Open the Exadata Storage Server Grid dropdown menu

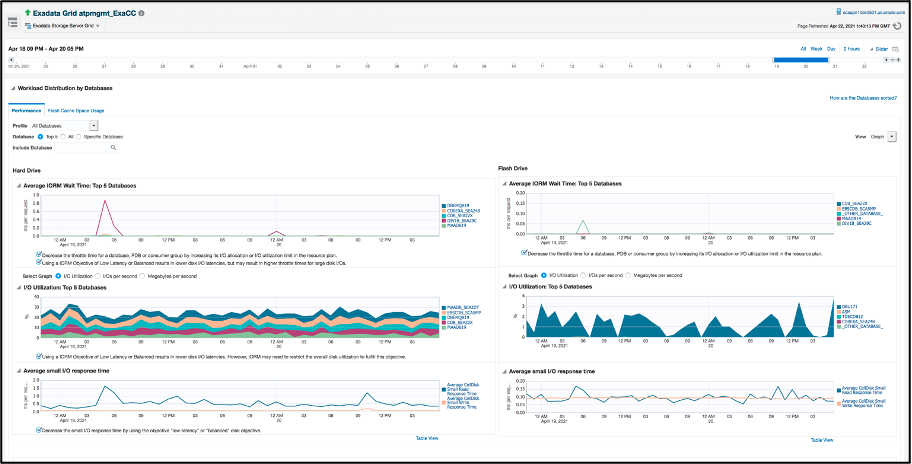[98, 26]
